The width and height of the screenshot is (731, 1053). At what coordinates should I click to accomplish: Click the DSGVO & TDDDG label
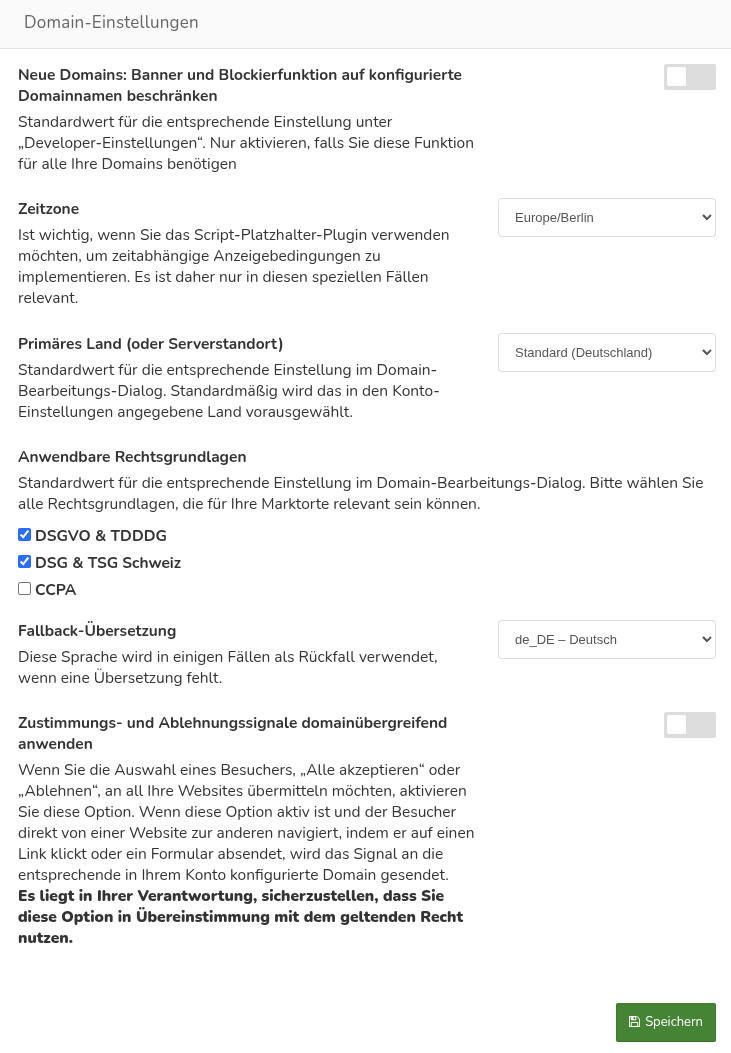(x=100, y=536)
